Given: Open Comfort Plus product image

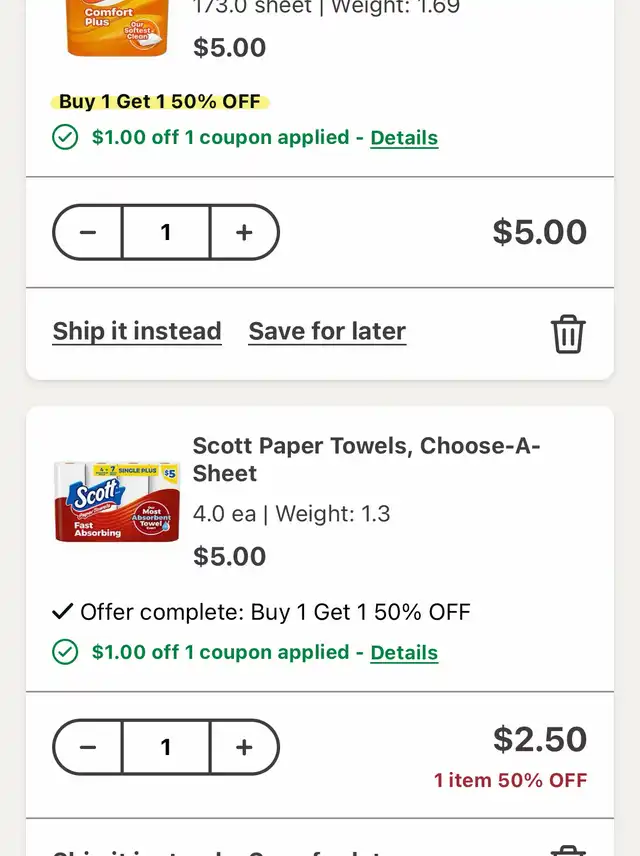Looking at the screenshot, I should pos(117,27).
